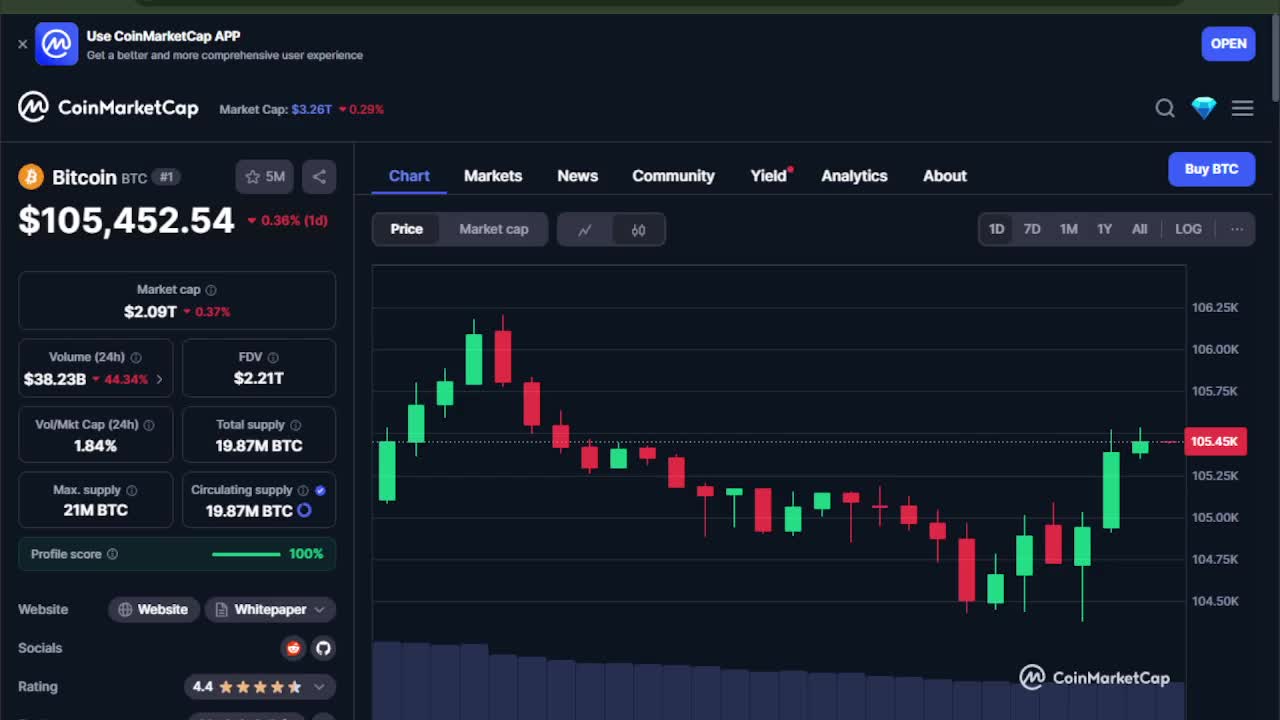
Task: Click the page vertical scrollbar
Action: pyautogui.click(x=1274, y=60)
